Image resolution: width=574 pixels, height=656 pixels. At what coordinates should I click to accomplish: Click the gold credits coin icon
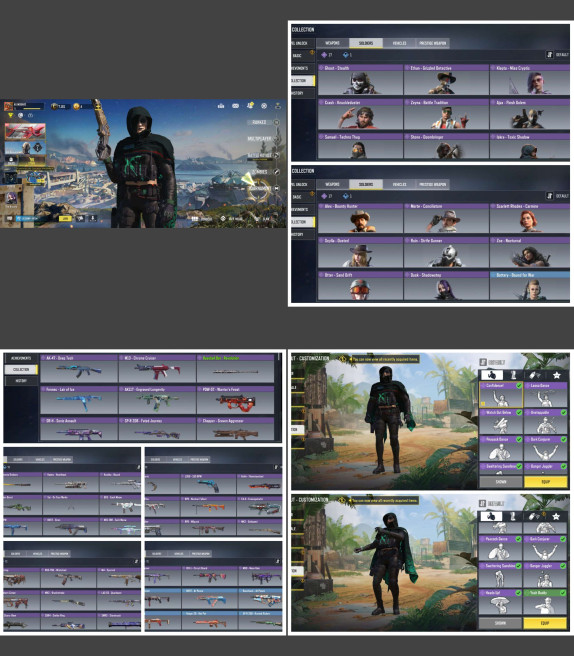(77, 106)
